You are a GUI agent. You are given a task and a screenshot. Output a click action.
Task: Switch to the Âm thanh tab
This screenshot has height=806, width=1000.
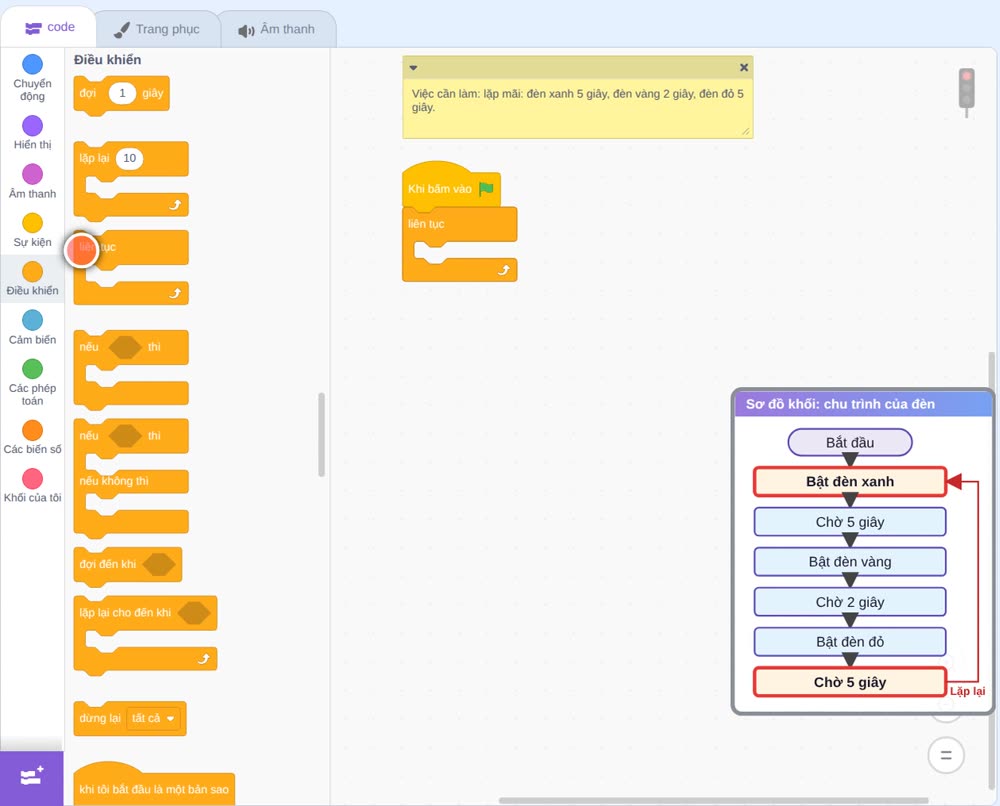tap(277, 29)
